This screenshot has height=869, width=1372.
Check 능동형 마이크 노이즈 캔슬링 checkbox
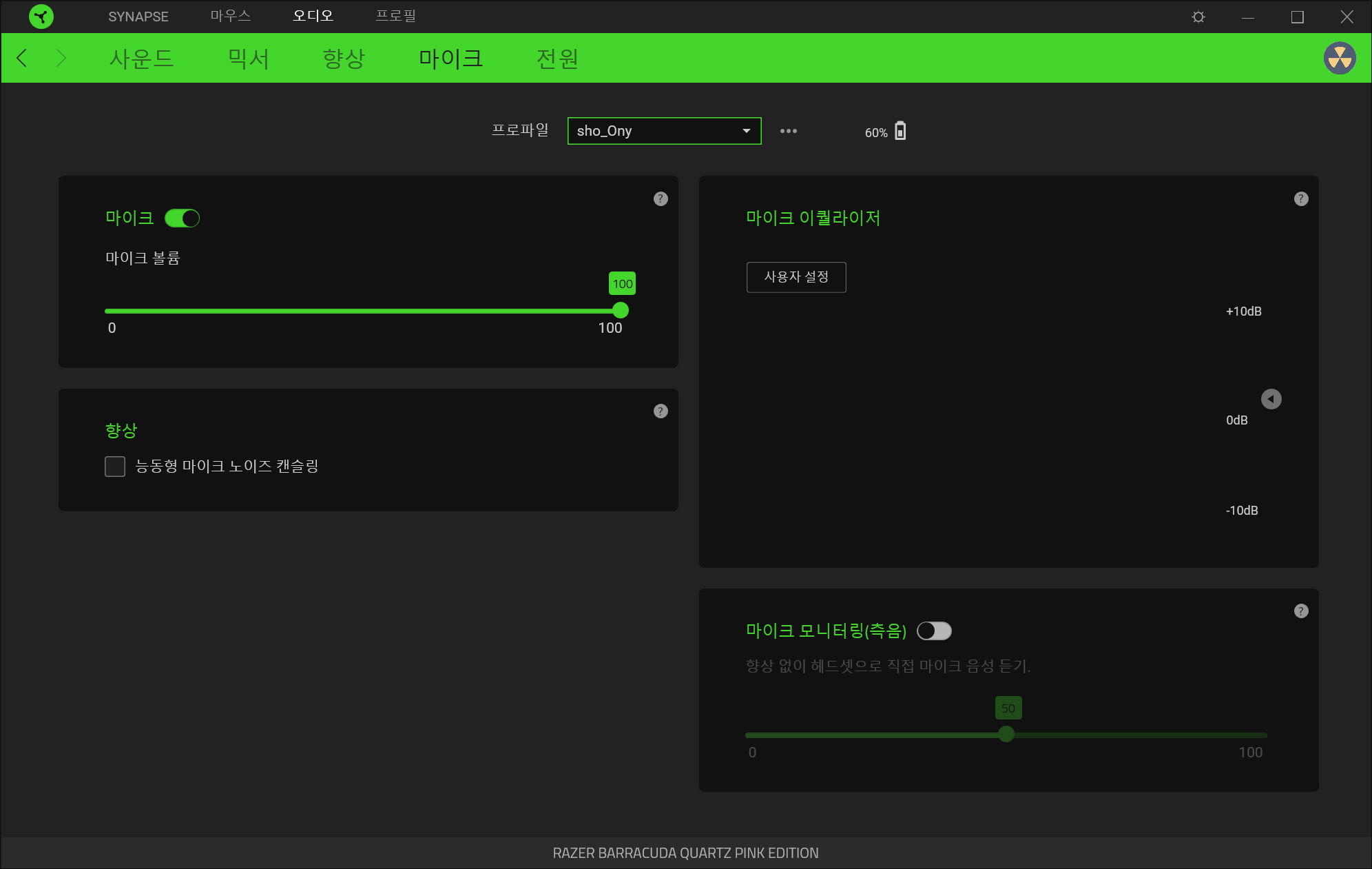tap(115, 467)
